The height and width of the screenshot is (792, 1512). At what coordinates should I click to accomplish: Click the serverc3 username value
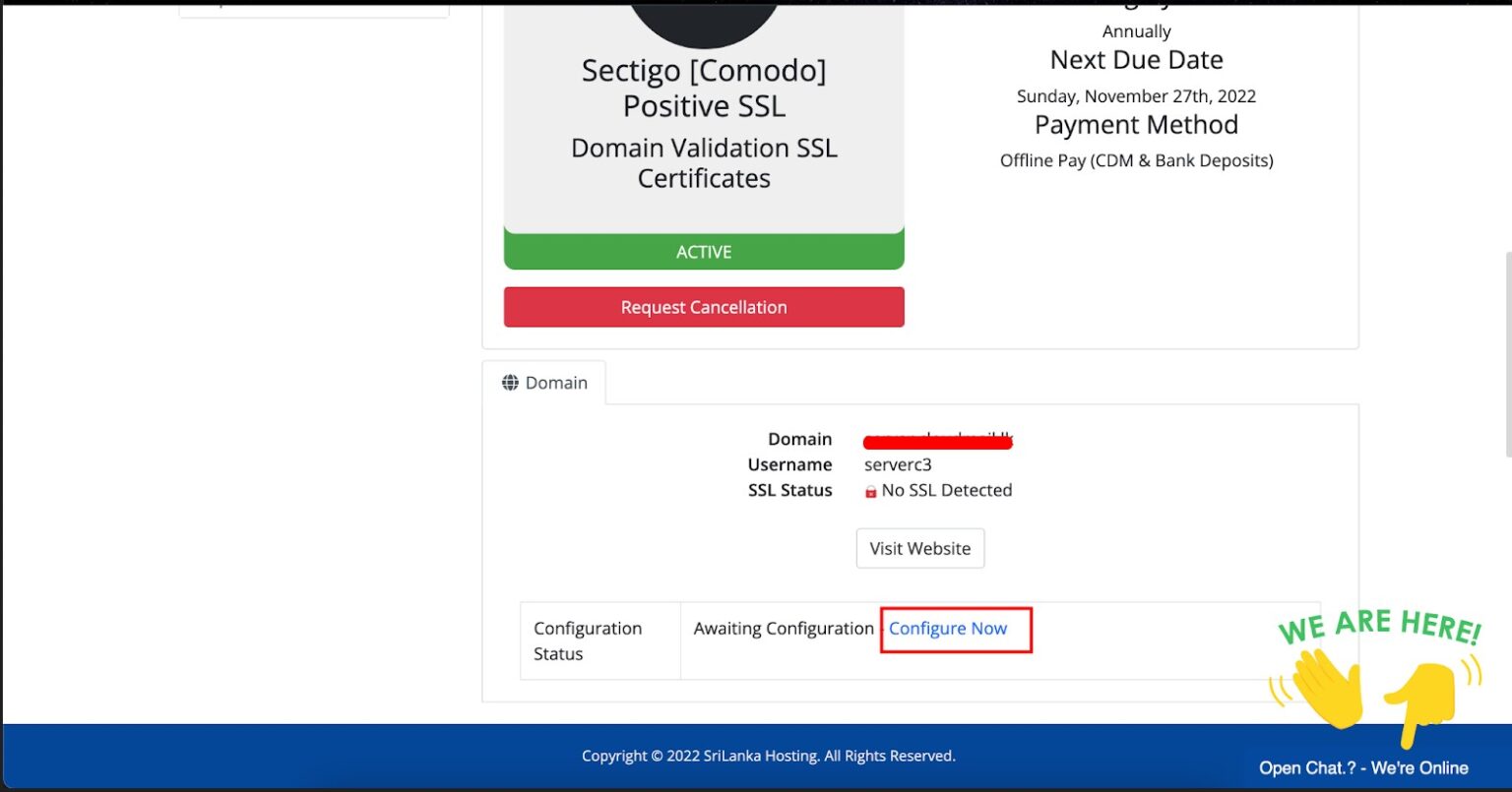(x=898, y=465)
